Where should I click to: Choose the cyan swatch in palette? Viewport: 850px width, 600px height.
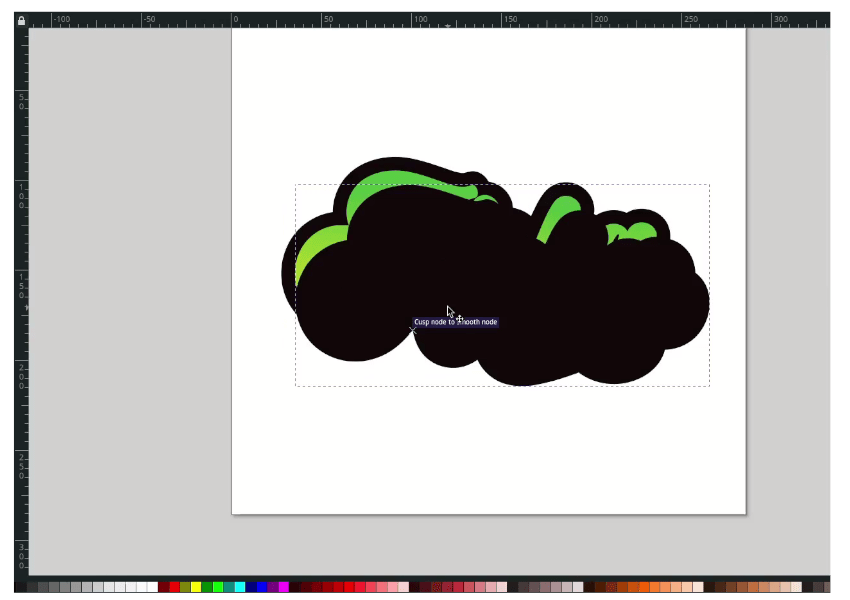point(240,587)
